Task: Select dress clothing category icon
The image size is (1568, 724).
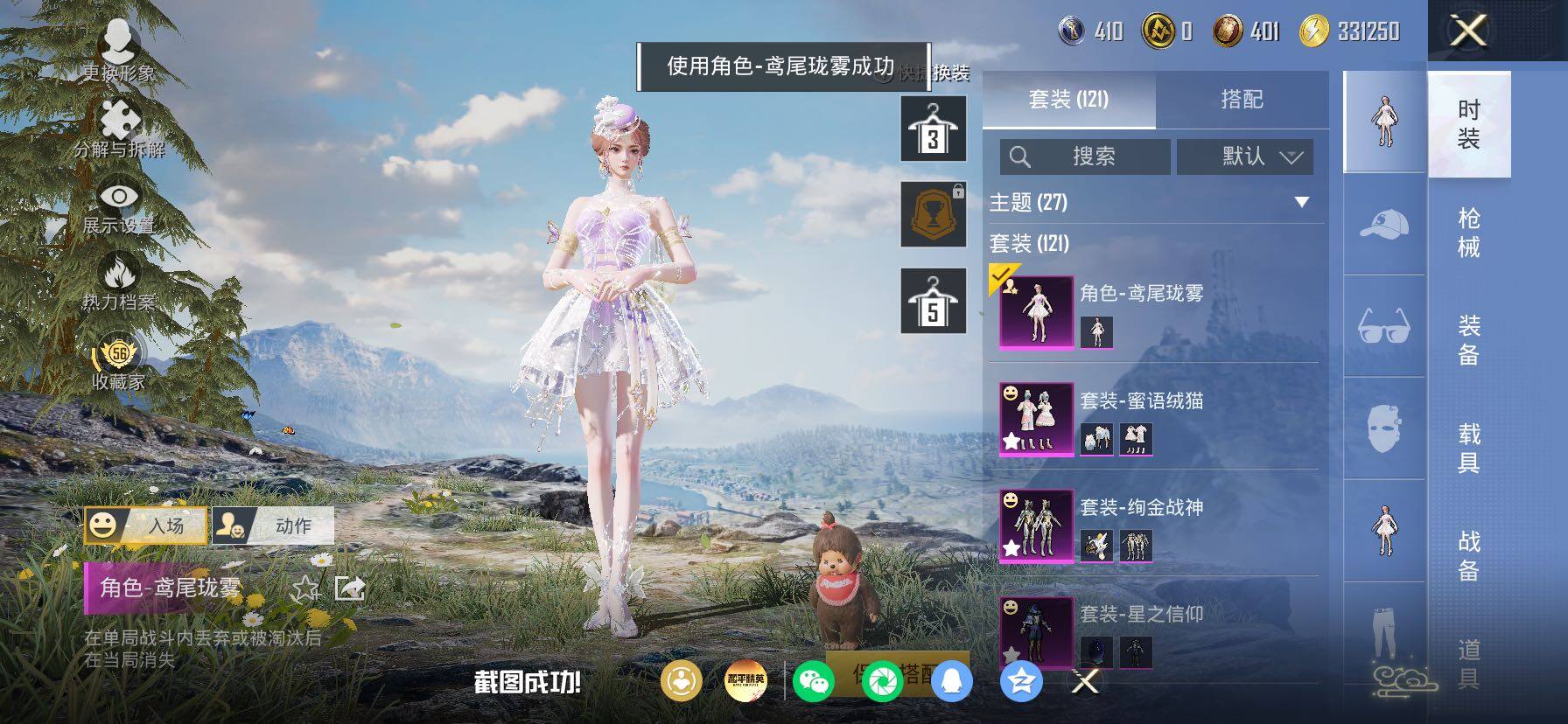Action: [1384, 531]
